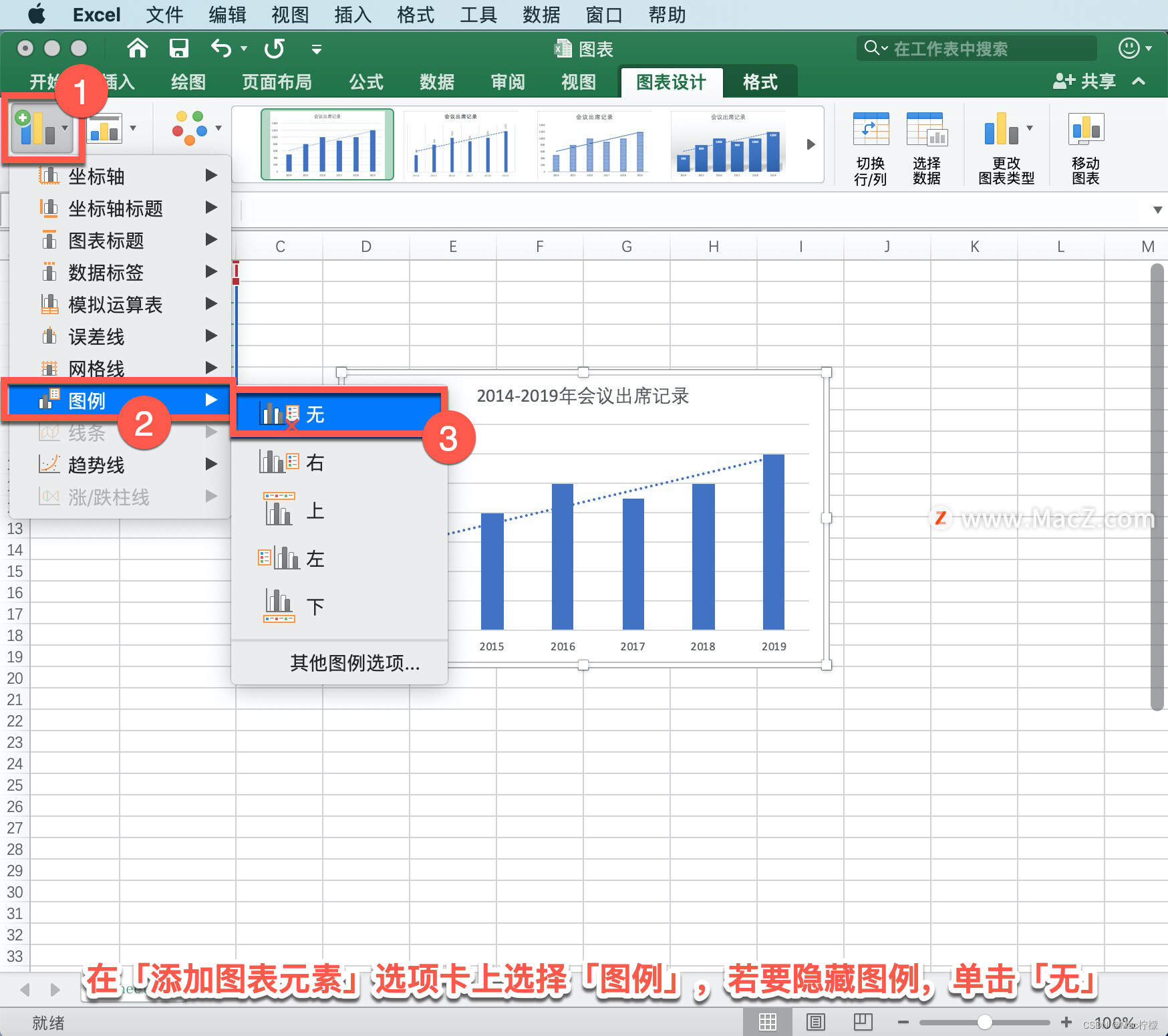
Task: Expand the formula bar with the arrow
Action: (x=1157, y=210)
